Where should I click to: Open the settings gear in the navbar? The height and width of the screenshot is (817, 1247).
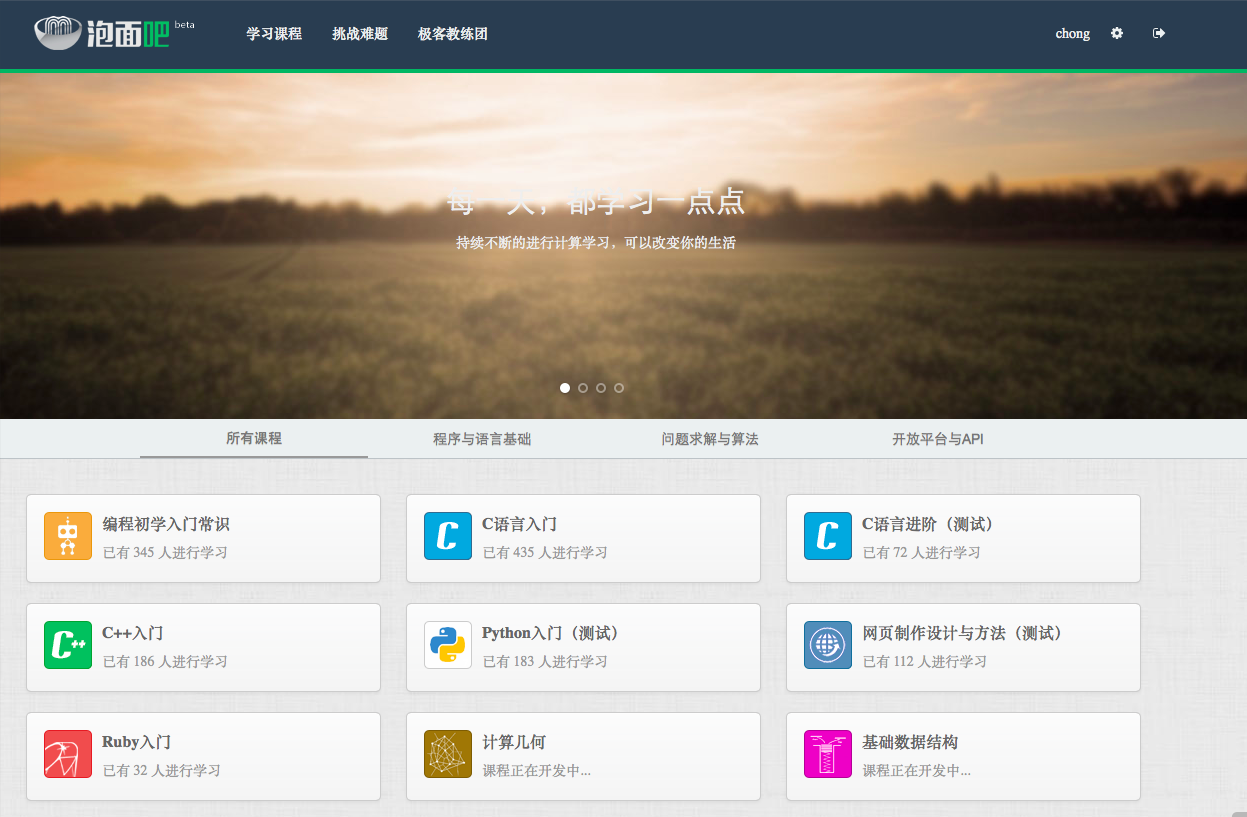(1116, 33)
